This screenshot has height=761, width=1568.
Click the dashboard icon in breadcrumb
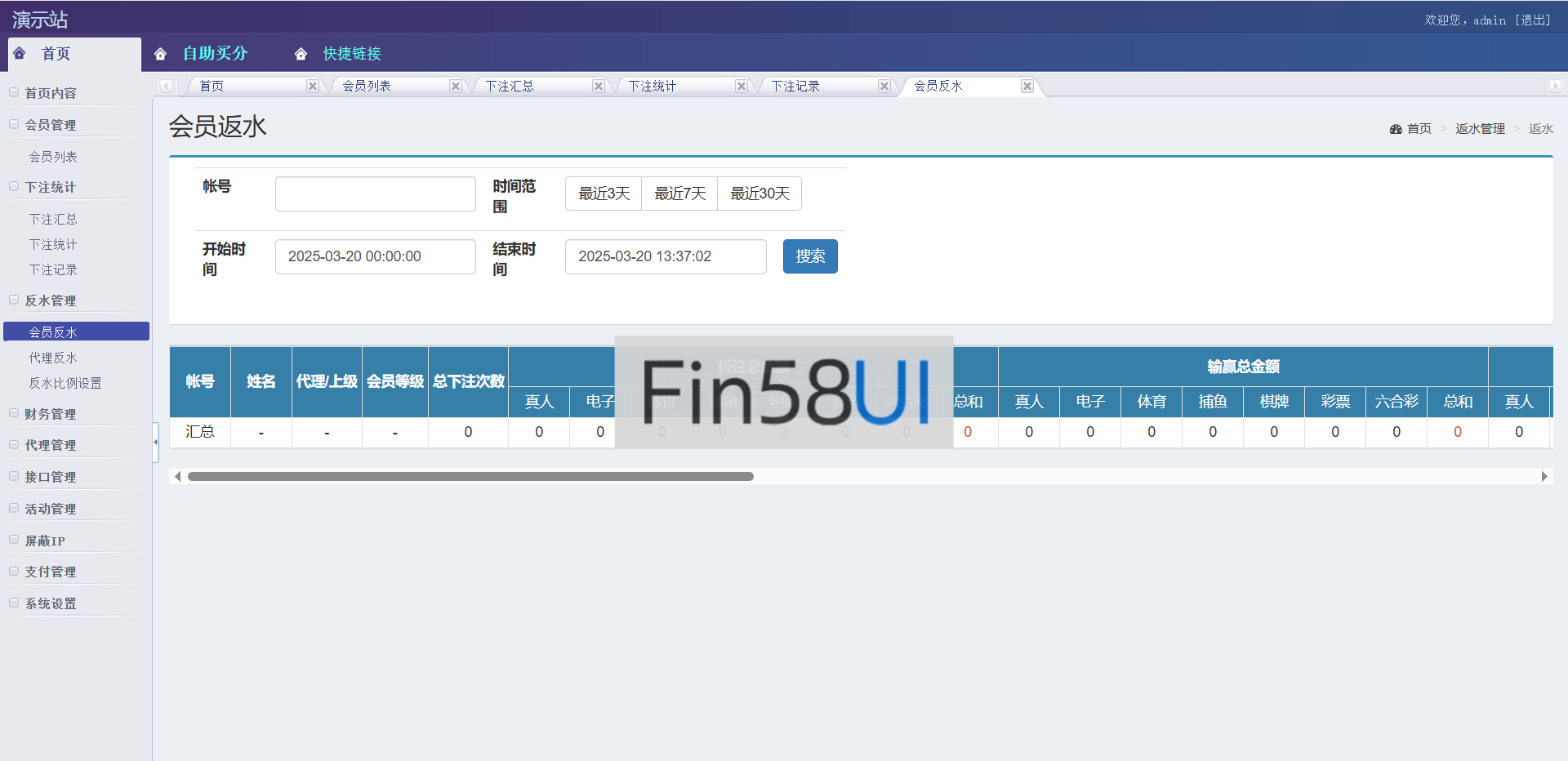coord(1396,129)
